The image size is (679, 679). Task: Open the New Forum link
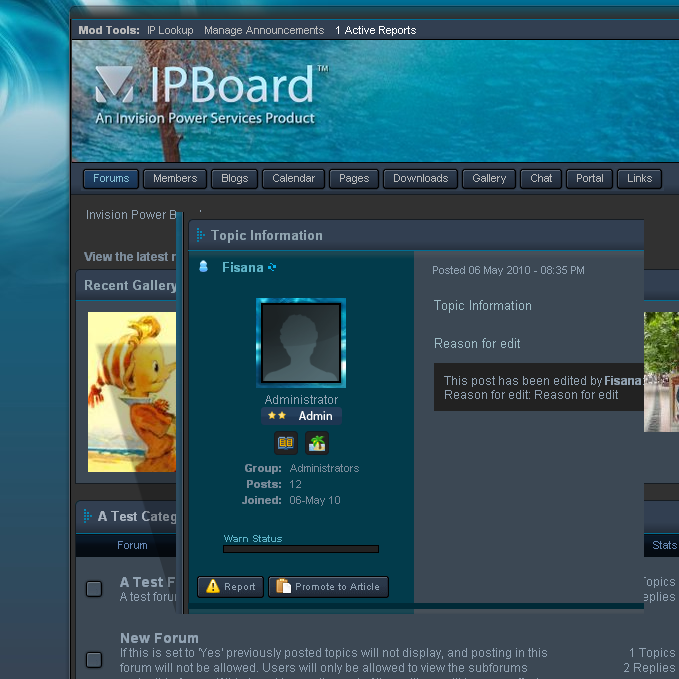(x=159, y=638)
